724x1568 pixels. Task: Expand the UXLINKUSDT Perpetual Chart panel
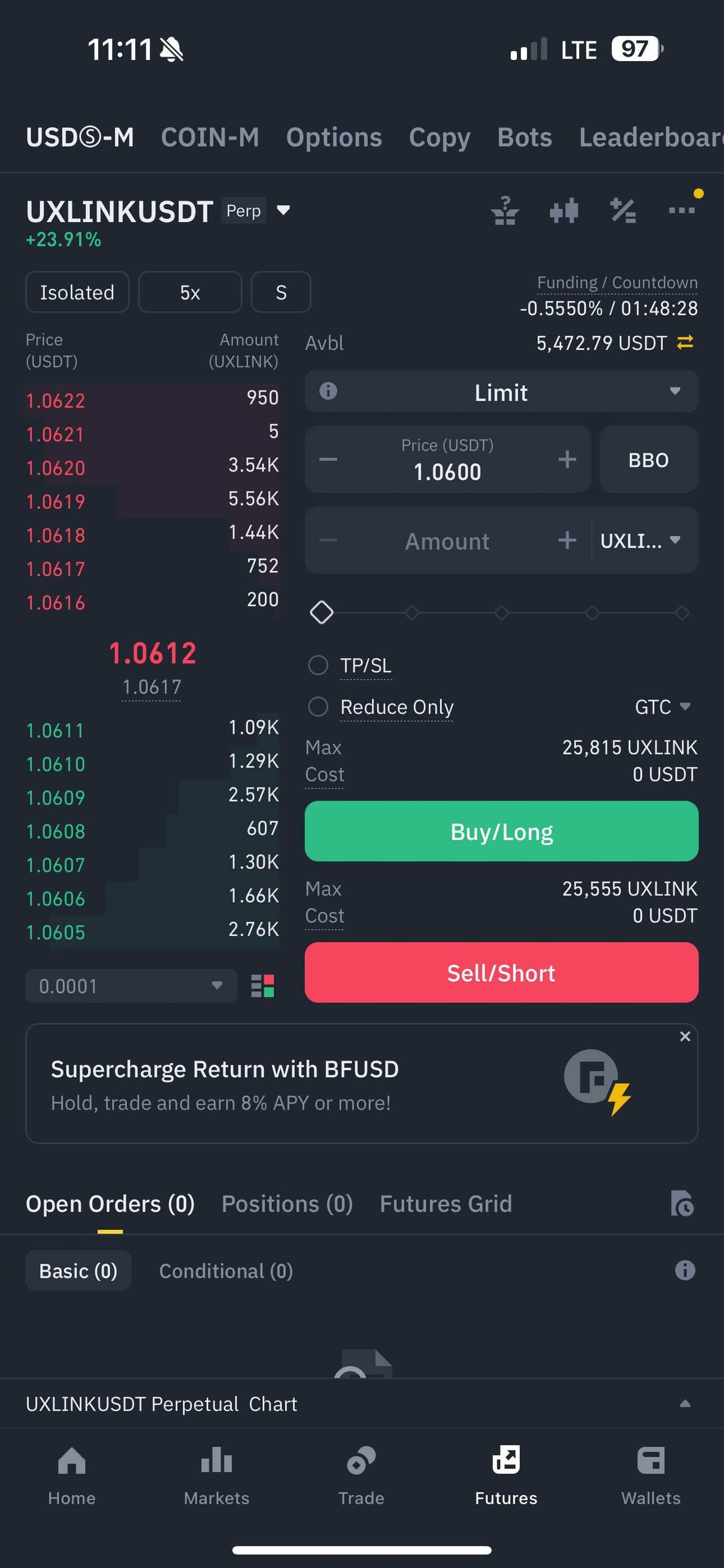point(684,1403)
